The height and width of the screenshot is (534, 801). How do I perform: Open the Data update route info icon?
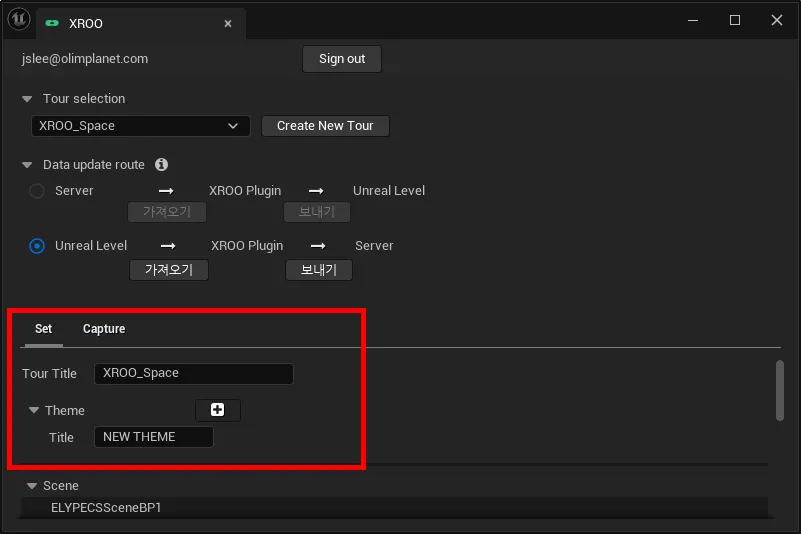161,165
